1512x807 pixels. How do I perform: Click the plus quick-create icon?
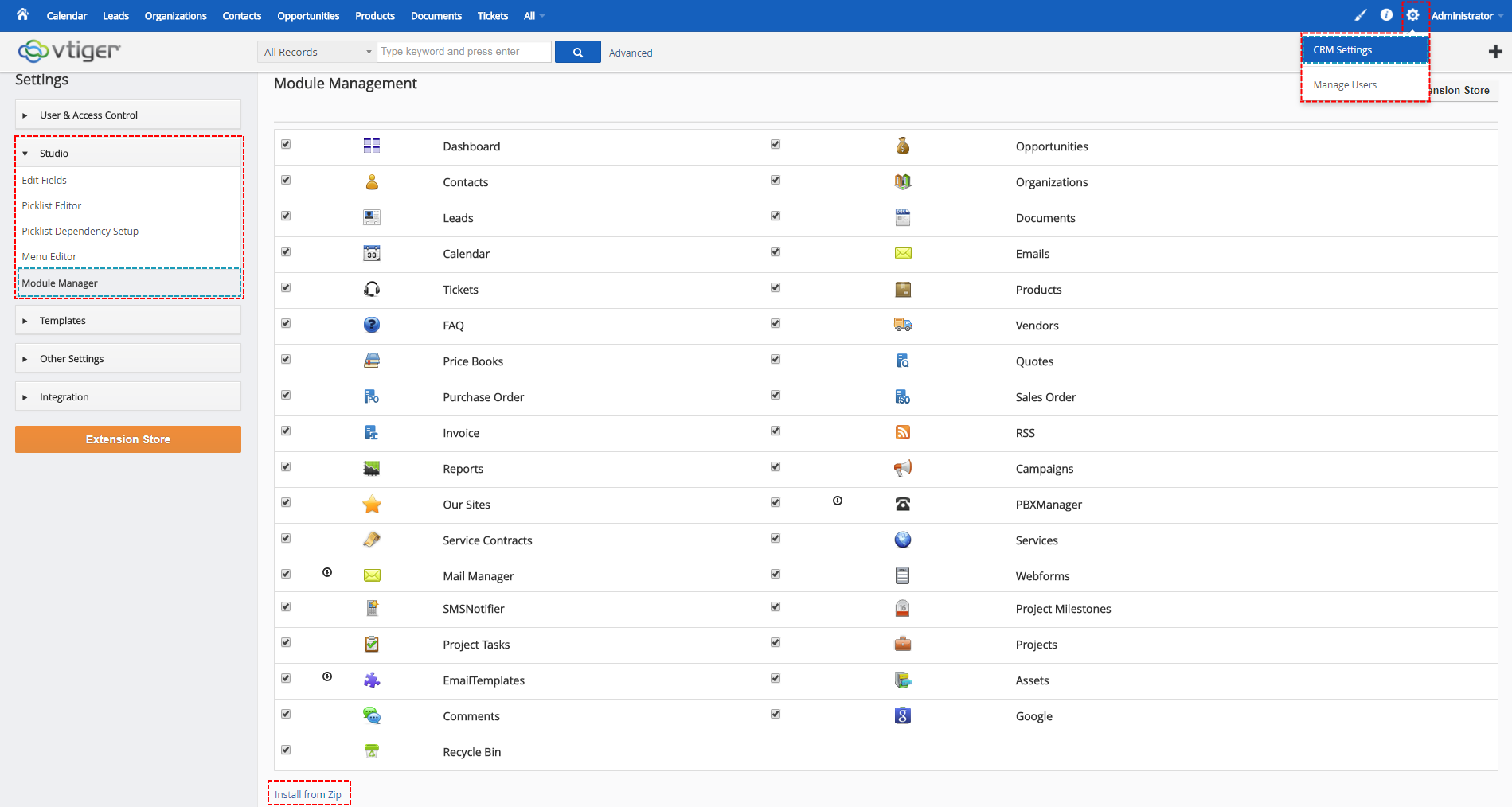tap(1495, 52)
